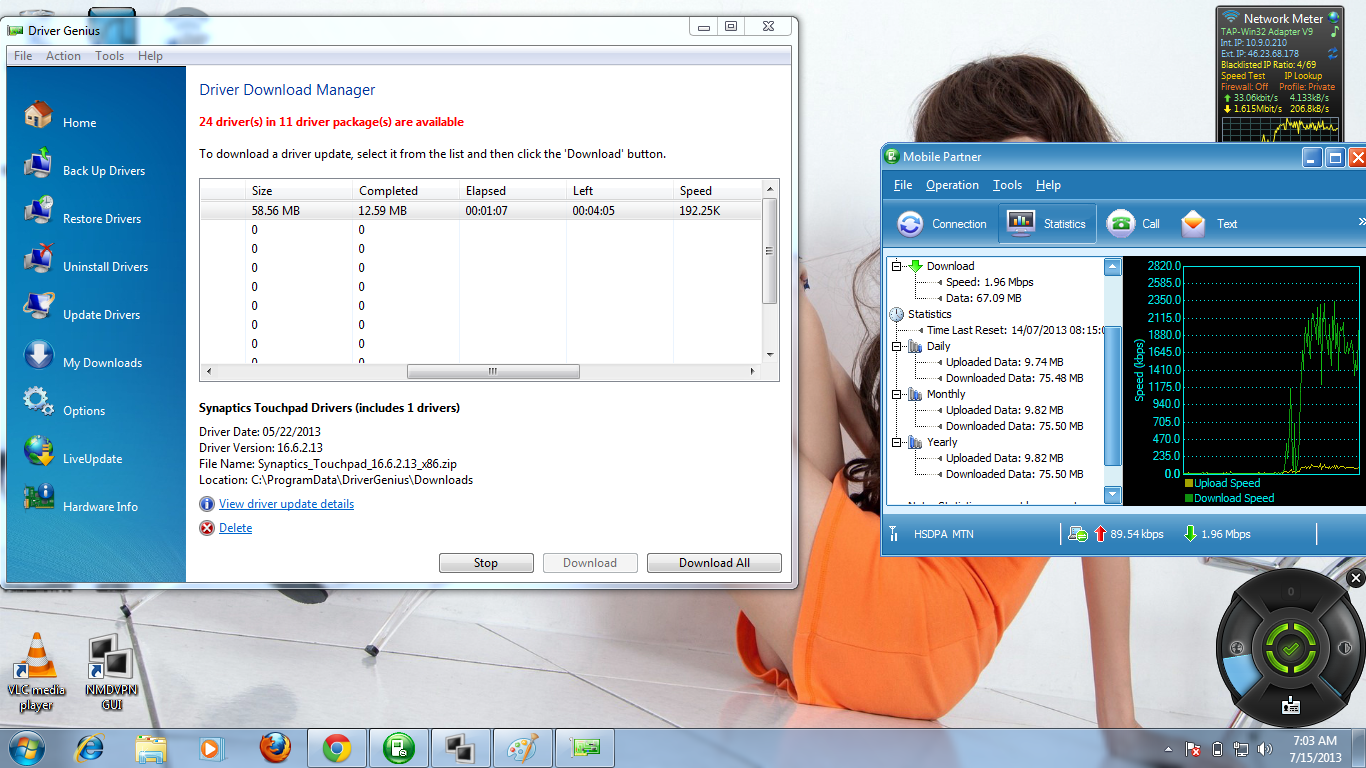Open Google Chrome from the taskbar
The width and height of the screenshot is (1366, 768).
click(337, 747)
